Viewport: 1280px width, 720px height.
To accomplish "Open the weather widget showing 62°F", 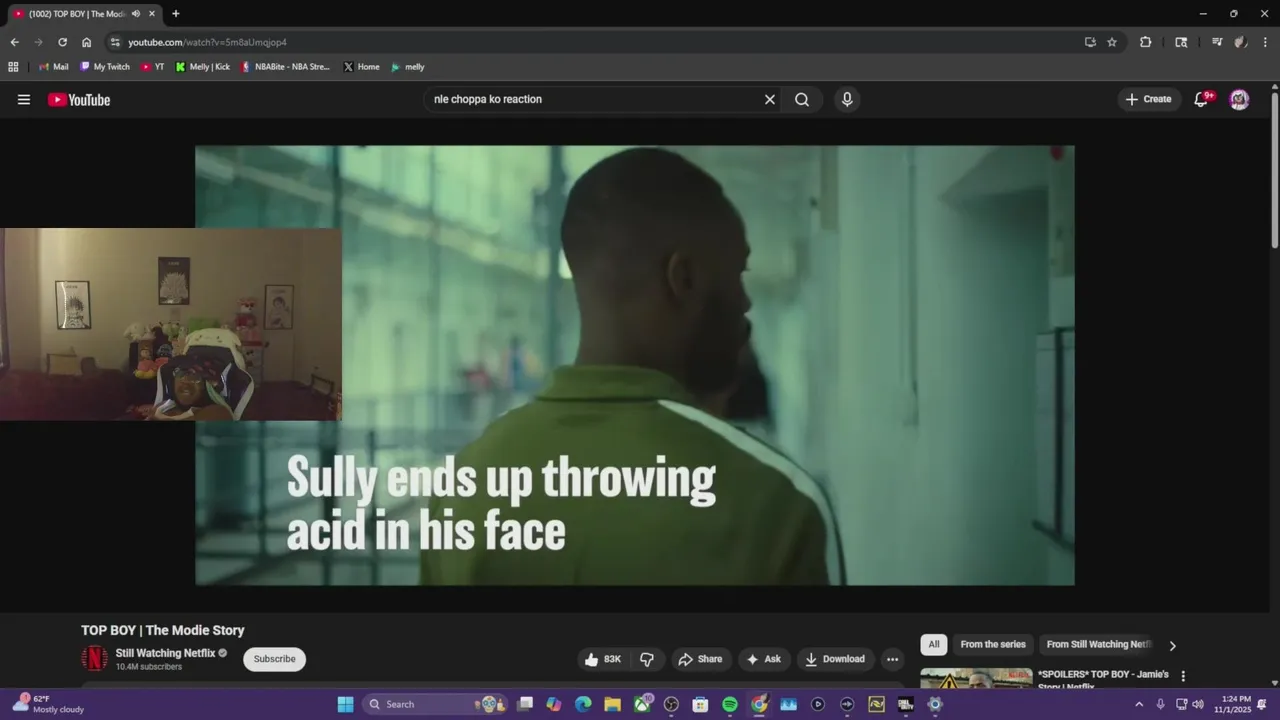I will [x=48, y=704].
